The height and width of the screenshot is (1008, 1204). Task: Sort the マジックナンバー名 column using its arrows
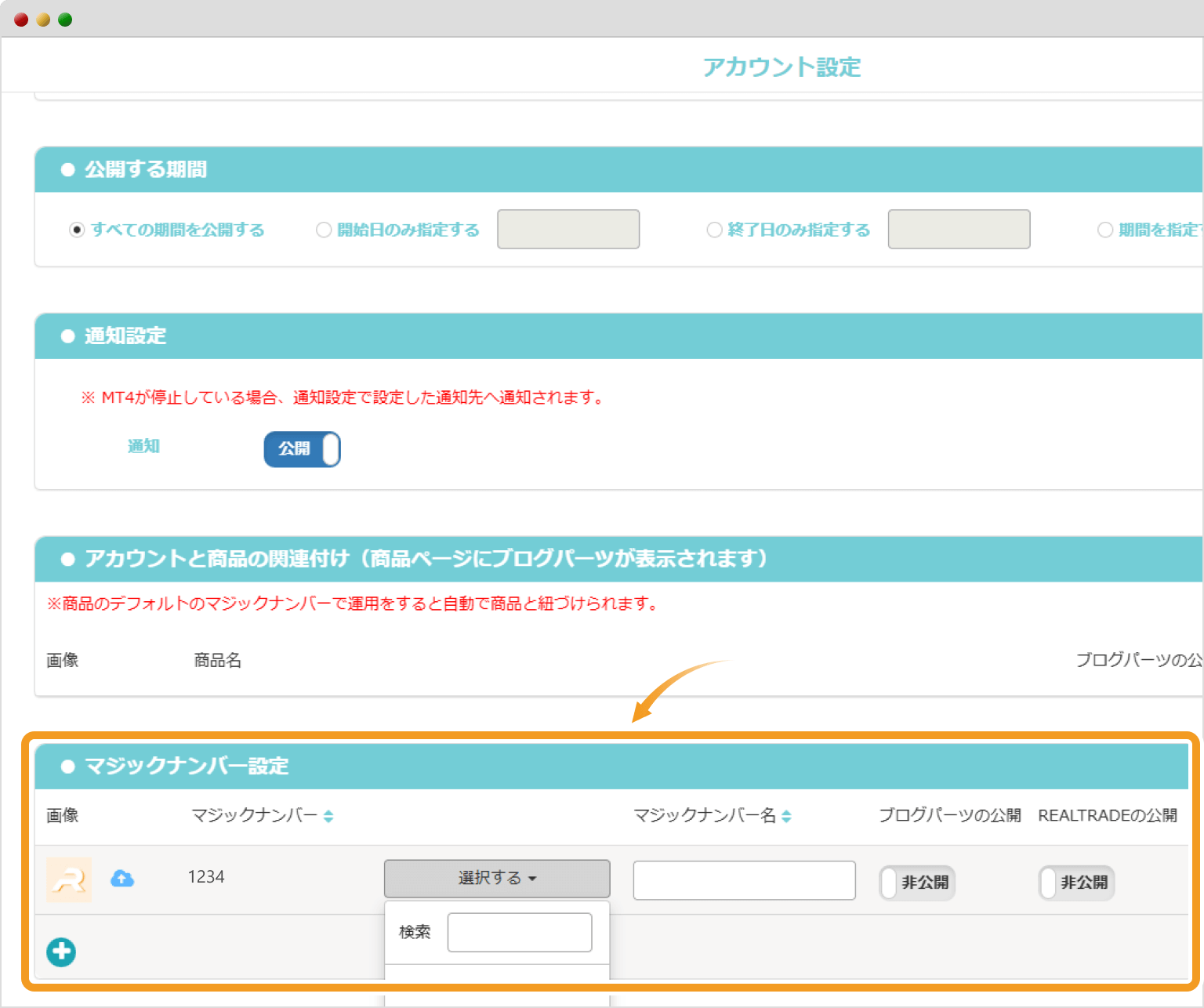(787, 815)
